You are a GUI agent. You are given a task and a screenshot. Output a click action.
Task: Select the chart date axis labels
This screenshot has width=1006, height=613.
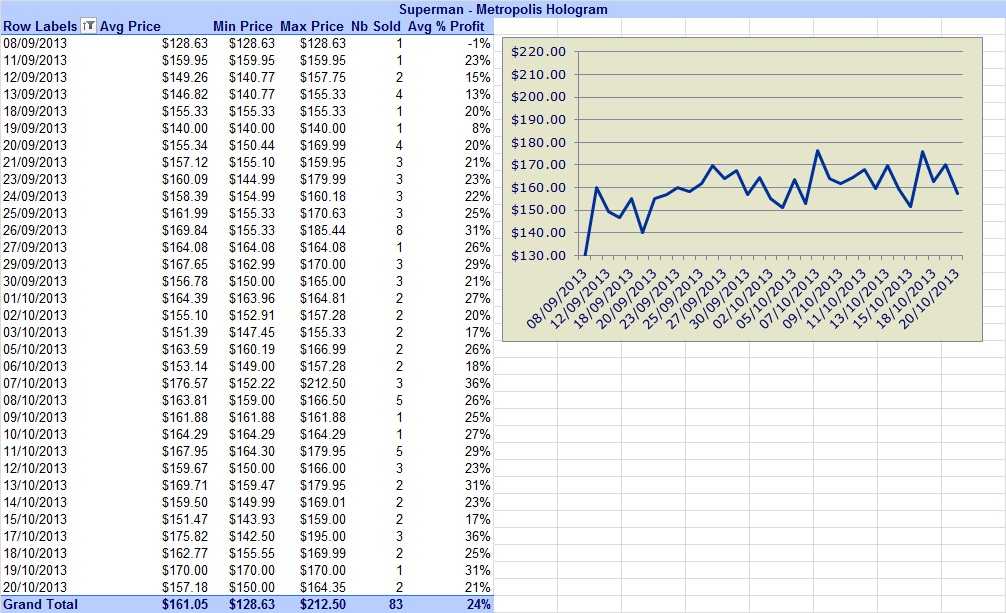coord(743,298)
